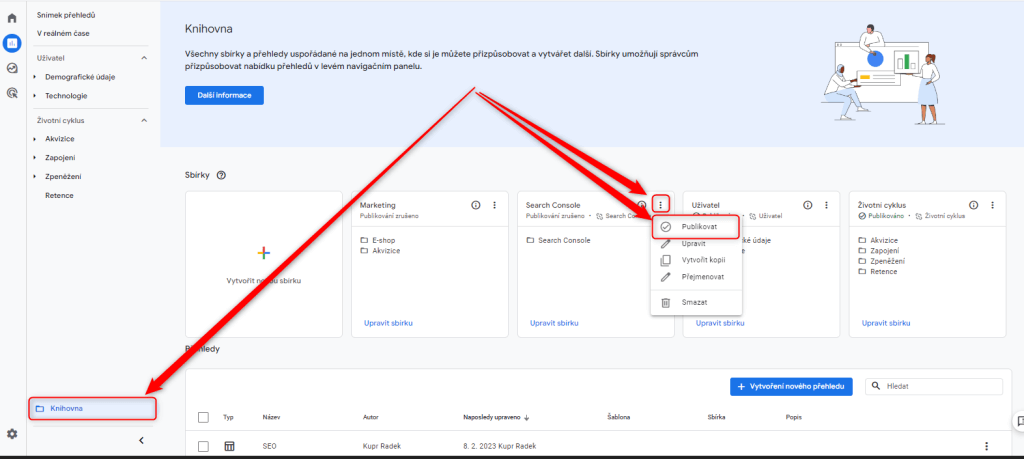Collapse the left navigation panel chevron
Screen dimensions: 1024x459
point(141,440)
